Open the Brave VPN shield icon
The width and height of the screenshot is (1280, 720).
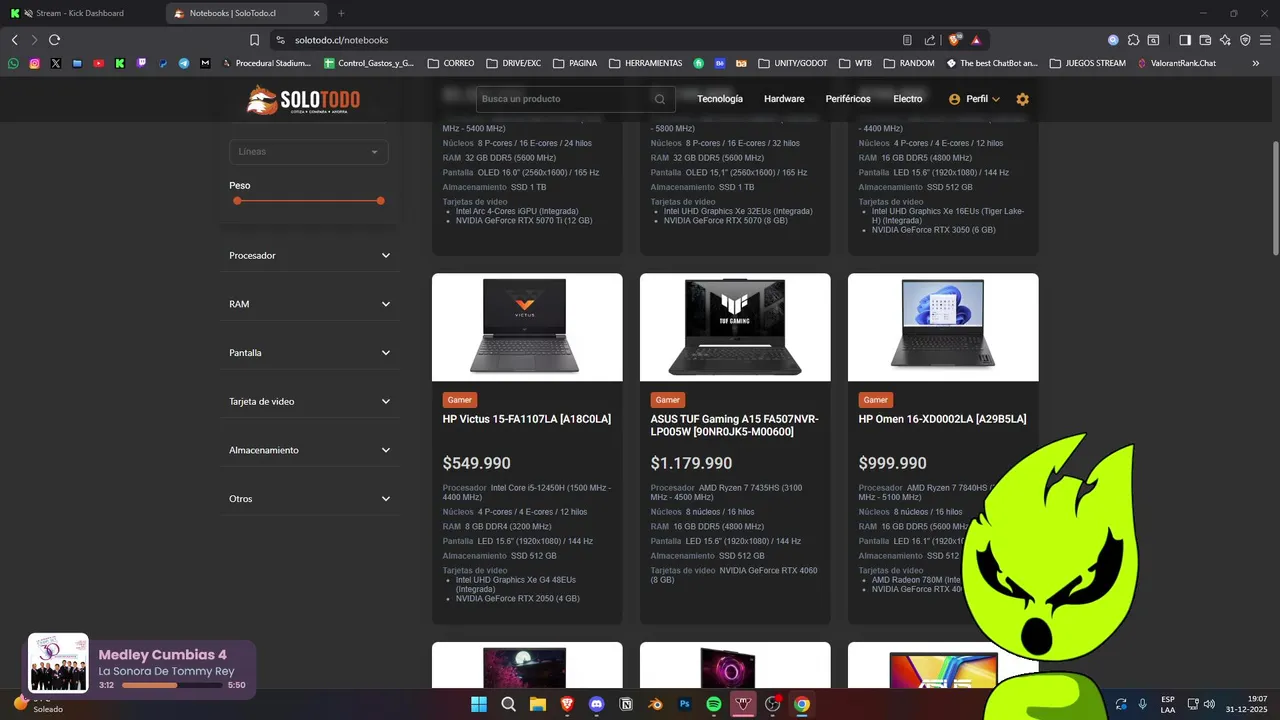tap(1245, 40)
